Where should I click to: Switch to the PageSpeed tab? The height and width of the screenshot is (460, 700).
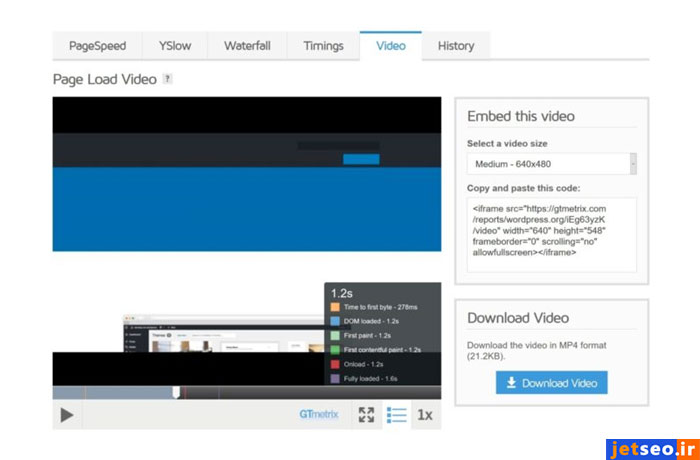click(x=97, y=46)
